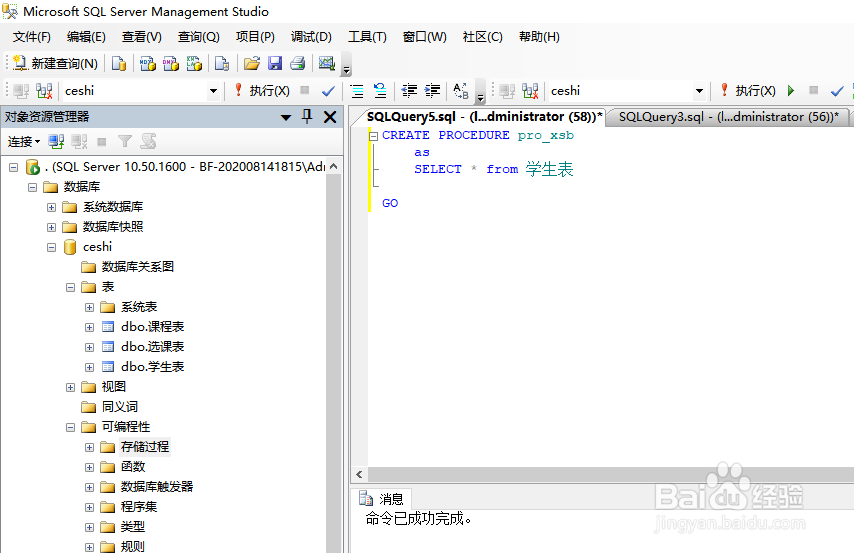
Task: Open the 查询(Q) menu
Action: [x=199, y=37]
